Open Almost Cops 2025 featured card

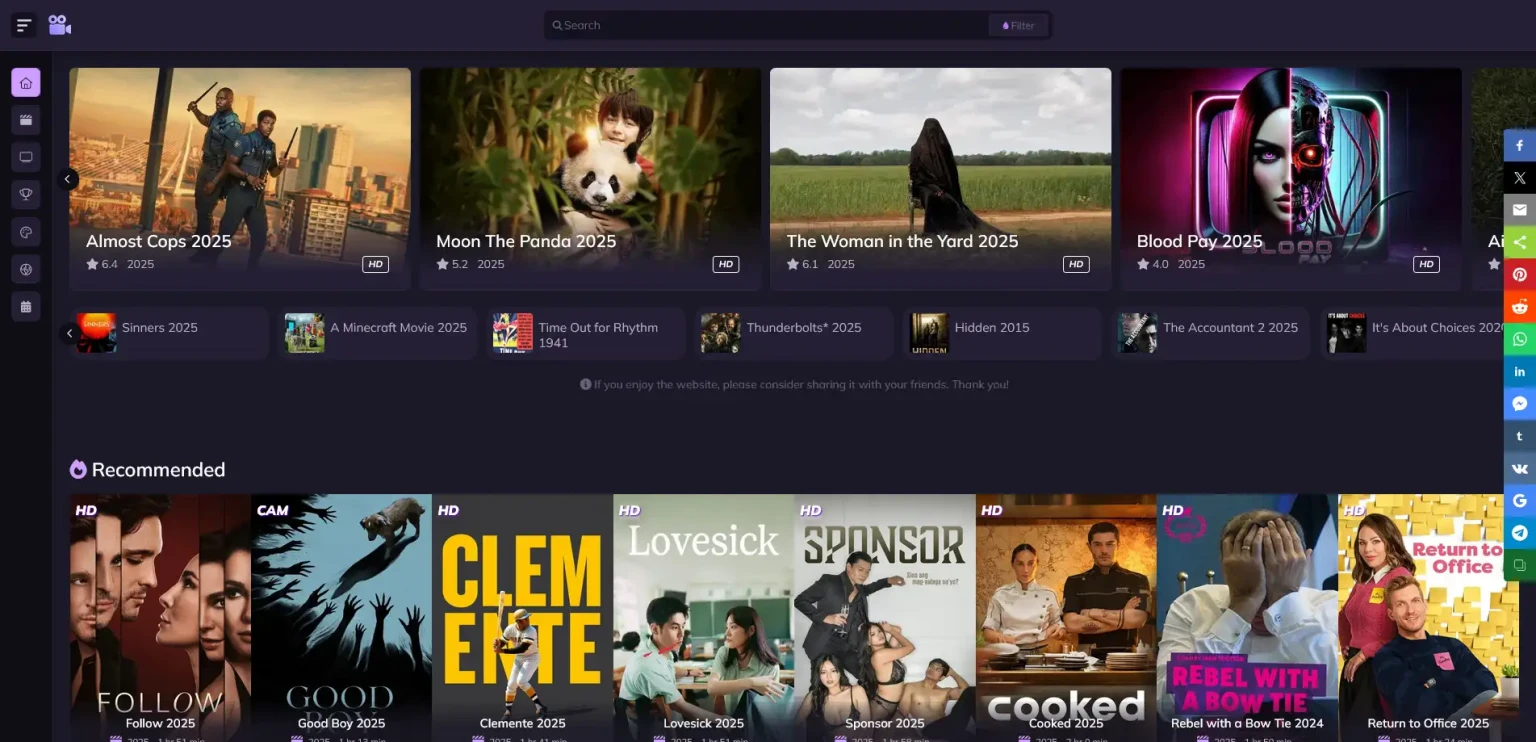click(240, 179)
